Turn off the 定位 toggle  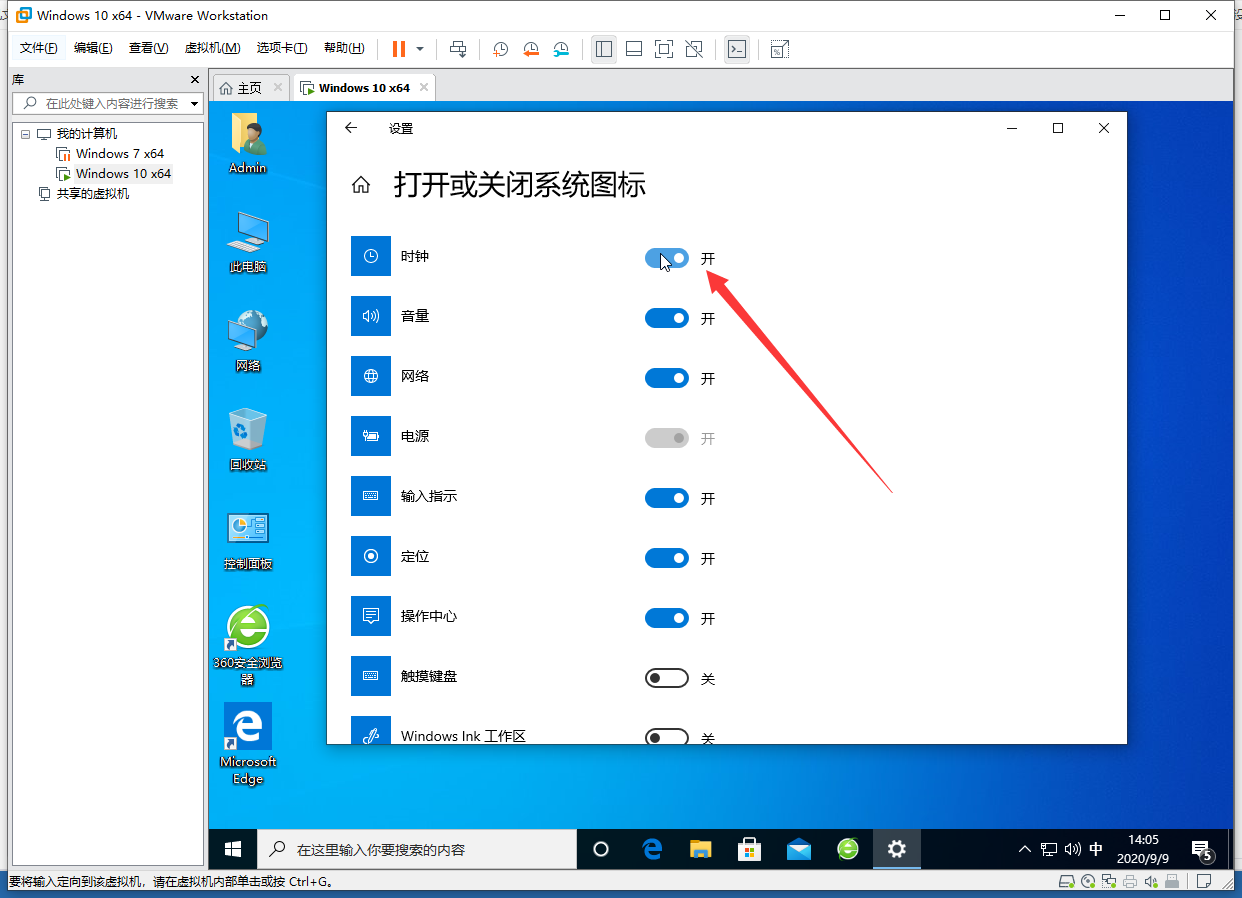pos(667,558)
